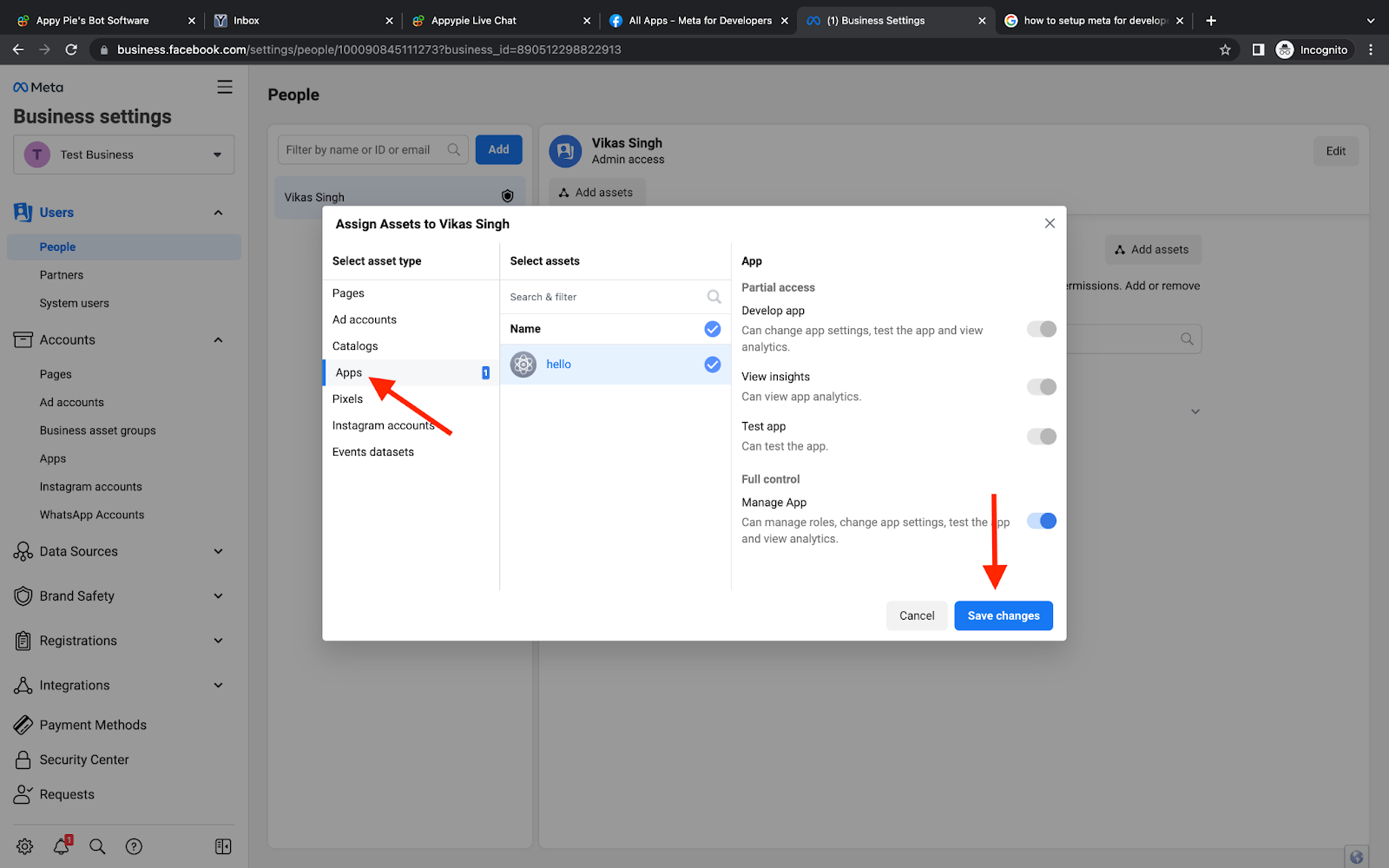
Task: Open the Chrome three-dot menu
Action: (x=1371, y=49)
